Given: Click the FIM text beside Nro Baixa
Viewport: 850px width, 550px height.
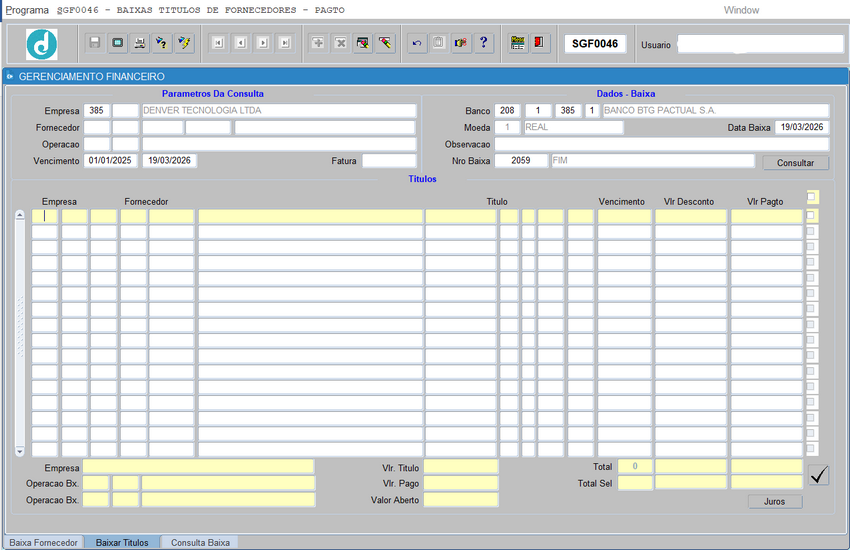Looking at the screenshot, I should tap(560, 160).
